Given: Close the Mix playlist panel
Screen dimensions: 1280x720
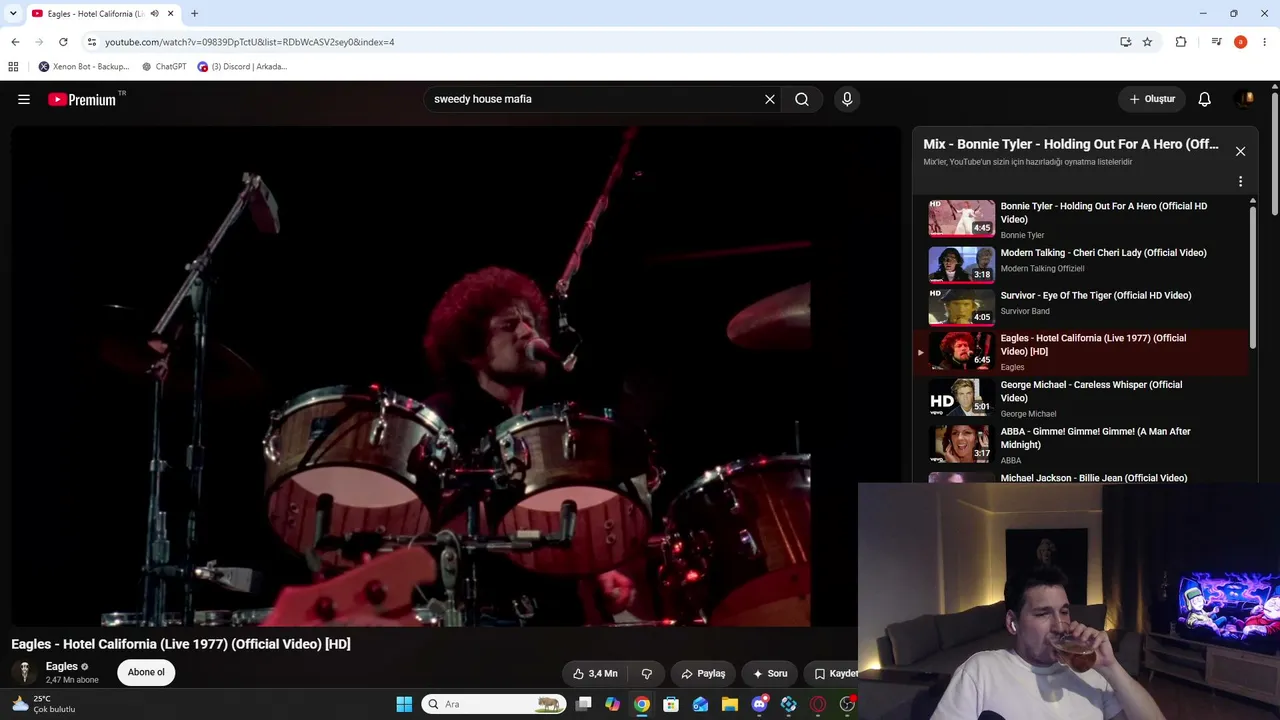Looking at the screenshot, I should (x=1240, y=151).
